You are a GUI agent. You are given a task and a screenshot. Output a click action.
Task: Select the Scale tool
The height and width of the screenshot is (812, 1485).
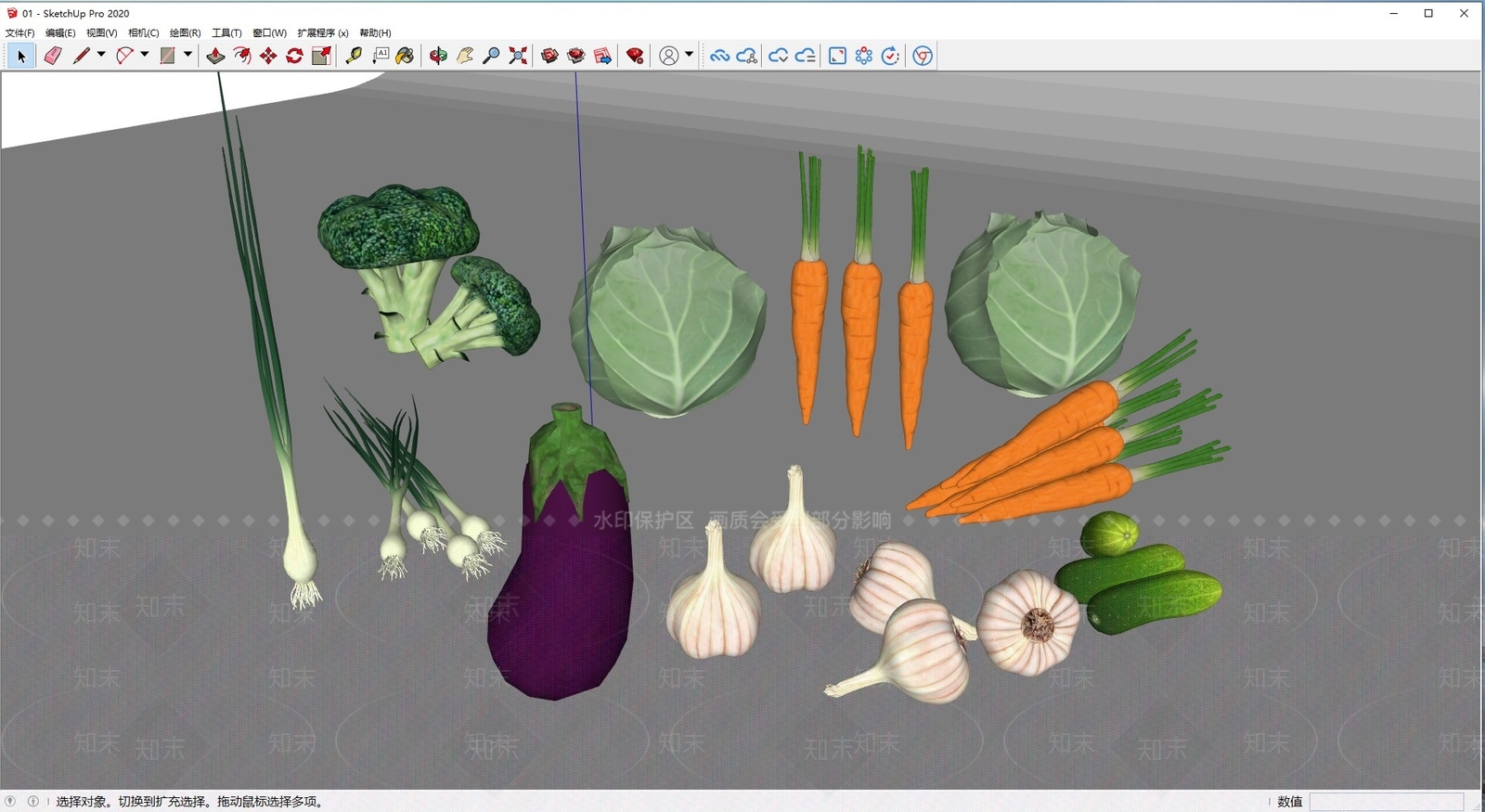click(321, 57)
